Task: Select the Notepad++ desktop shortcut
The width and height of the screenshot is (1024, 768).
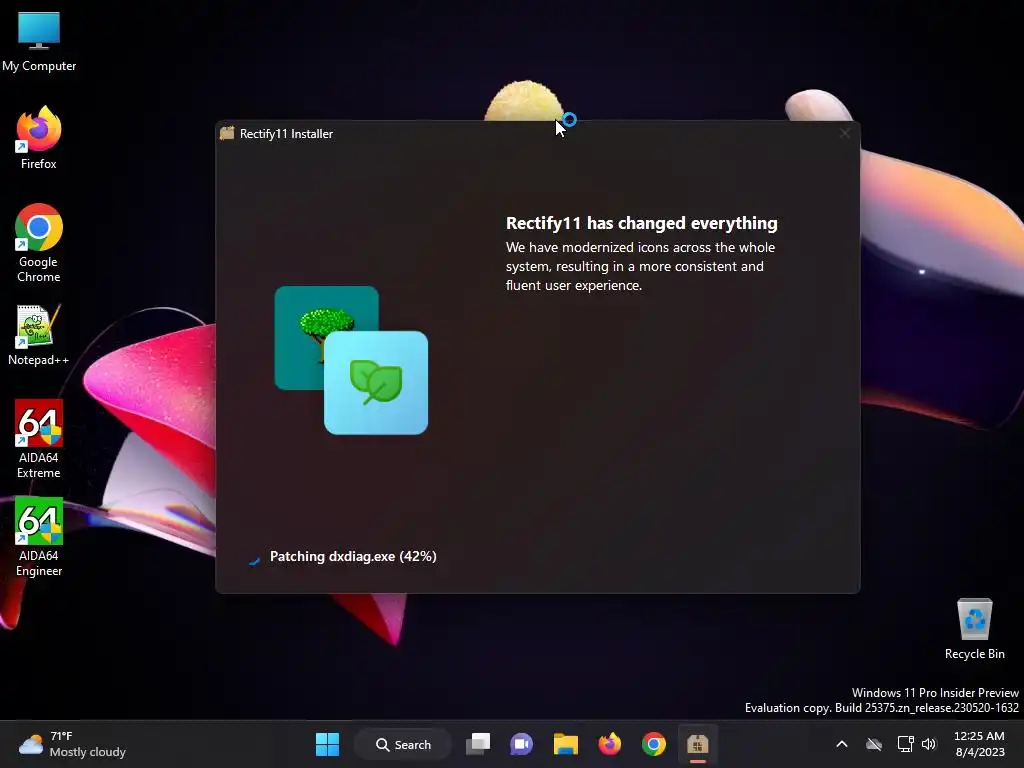Action: pyautogui.click(x=39, y=334)
